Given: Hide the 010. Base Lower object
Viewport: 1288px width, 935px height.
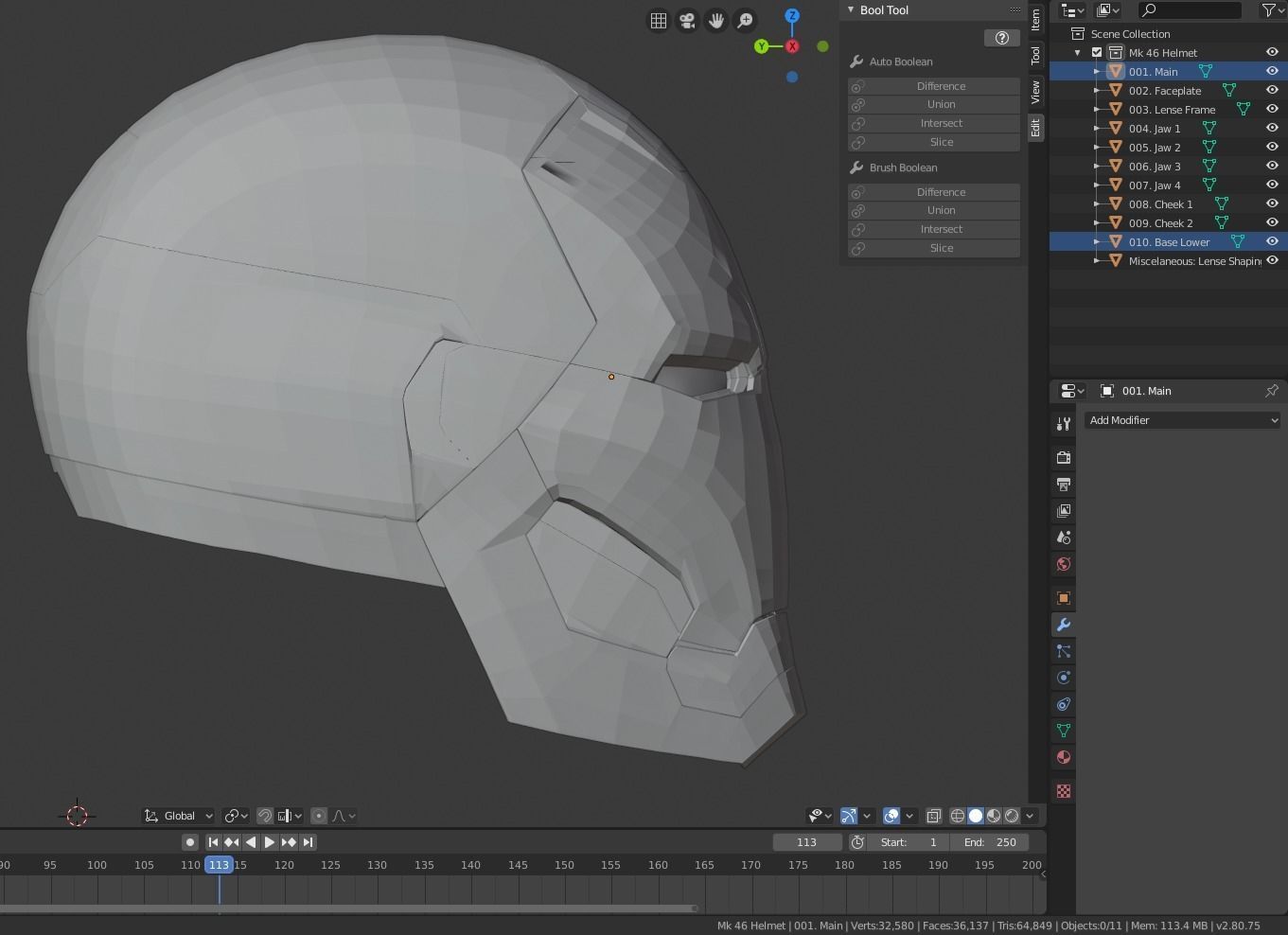Looking at the screenshot, I should [x=1272, y=241].
